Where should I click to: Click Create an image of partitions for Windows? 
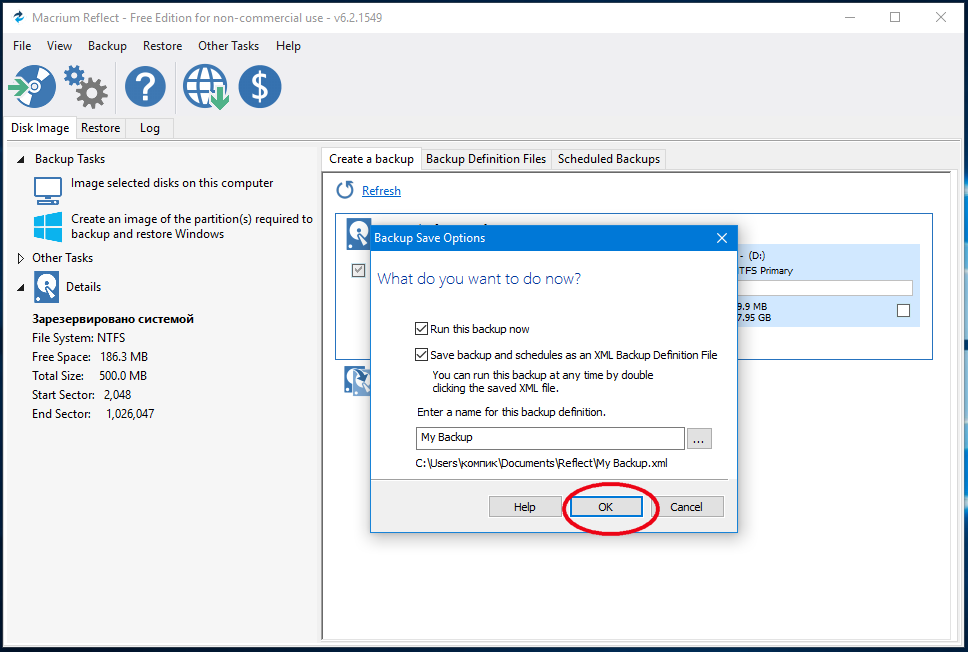(192, 226)
